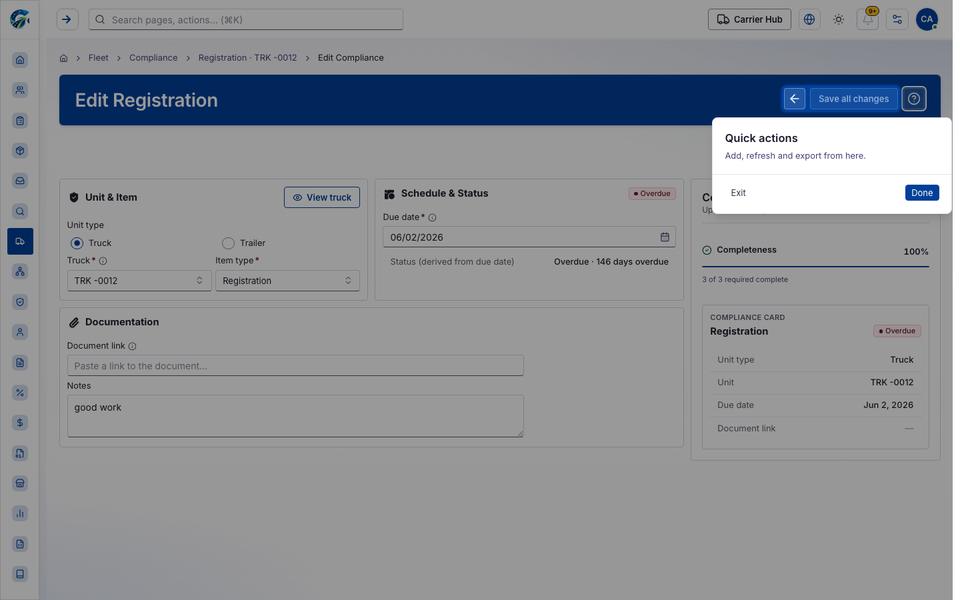
Task: Go to the Registration · TRK -0012 breadcrumb
Action: [247, 58]
